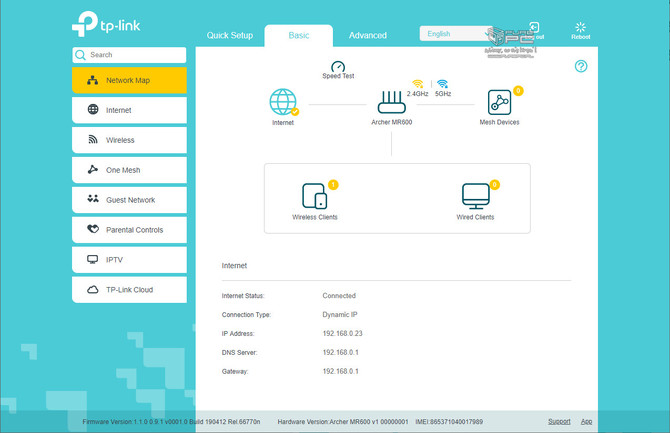Click the IP address 192.168.0.23

click(x=342, y=333)
